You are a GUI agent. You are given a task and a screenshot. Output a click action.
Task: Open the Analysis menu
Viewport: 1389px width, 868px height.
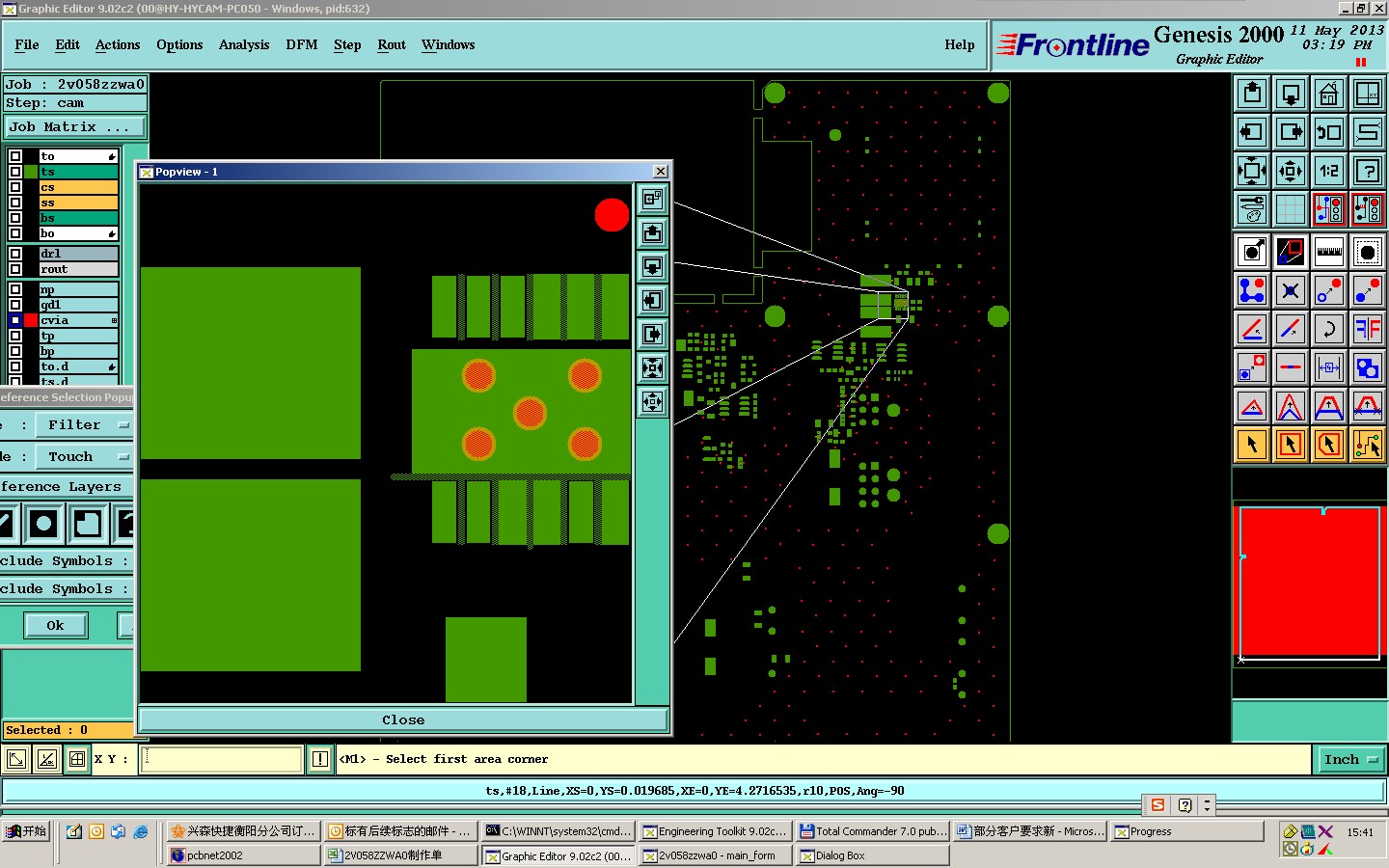point(244,45)
